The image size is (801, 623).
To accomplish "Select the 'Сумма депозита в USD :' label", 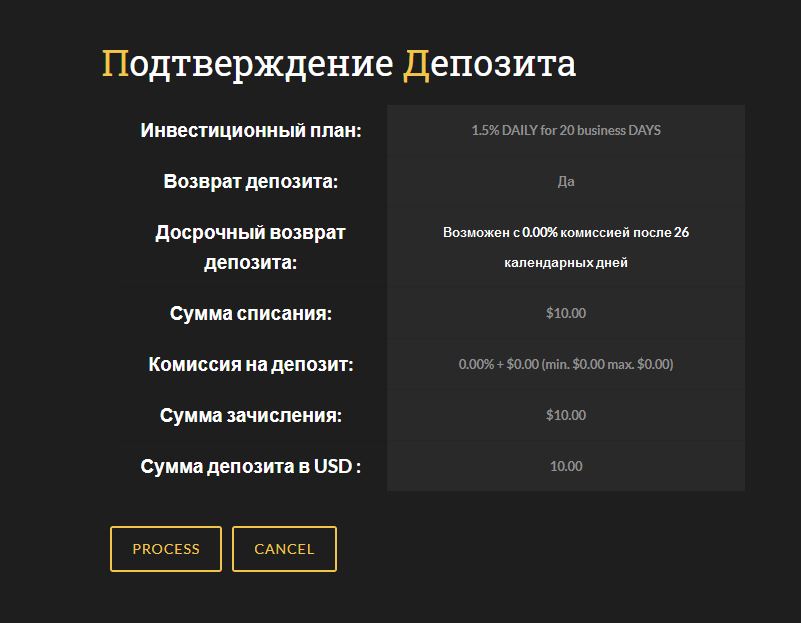I will point(251,466).
